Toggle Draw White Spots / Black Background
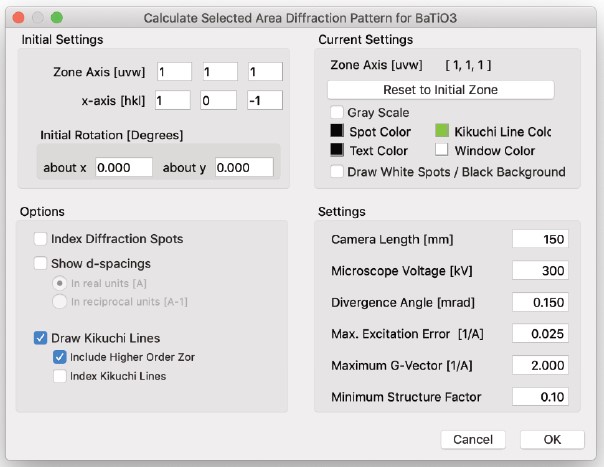 [x=337, y=171]
